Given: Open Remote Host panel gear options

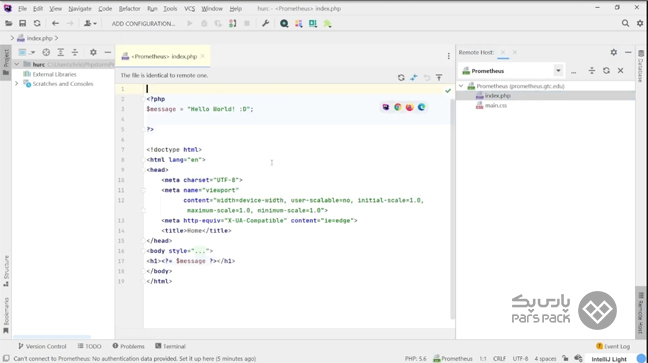Looking at the screenshot, I should pyautogui.click(x=614, y=52).
